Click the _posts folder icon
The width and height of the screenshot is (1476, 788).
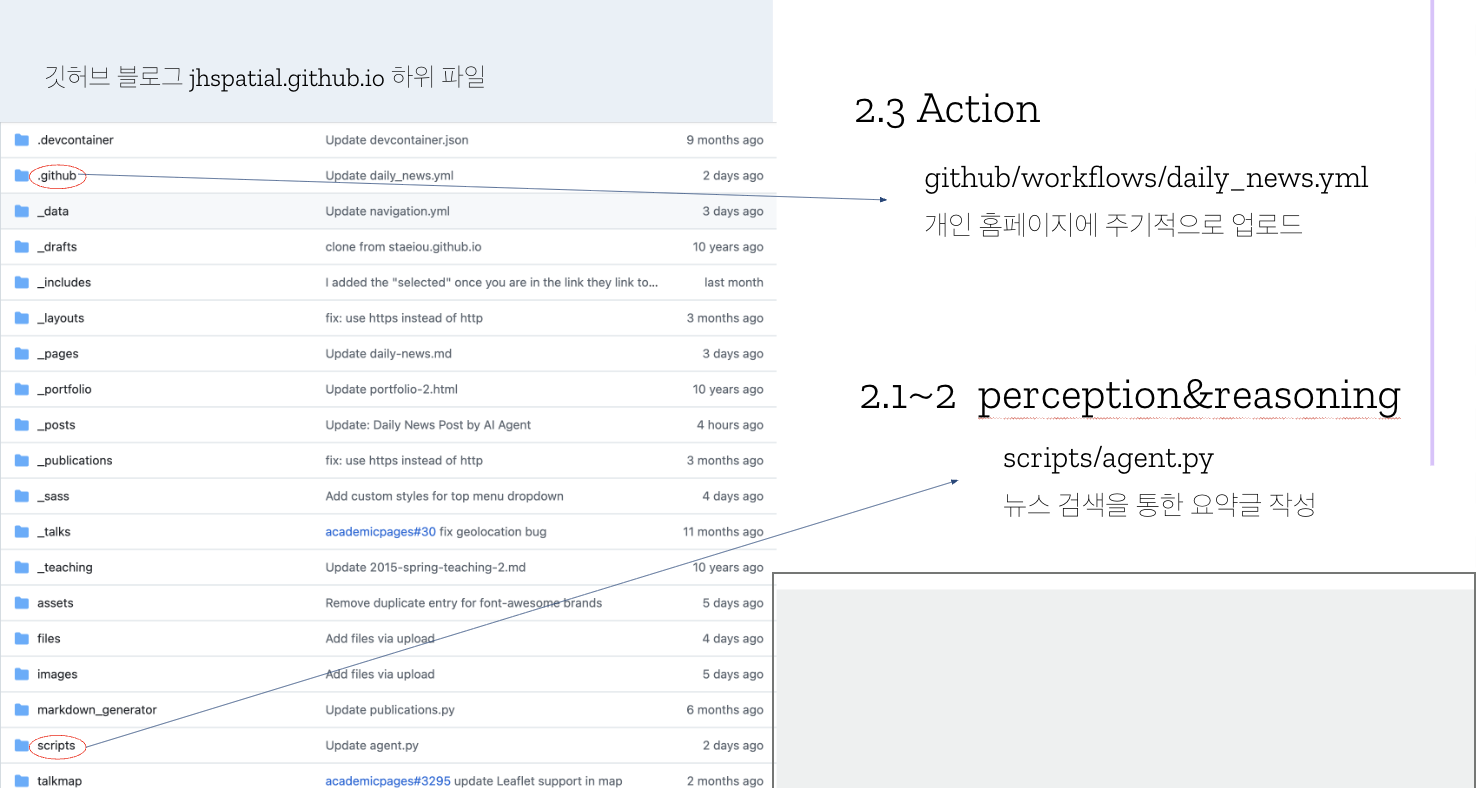[x=21, y=424]
